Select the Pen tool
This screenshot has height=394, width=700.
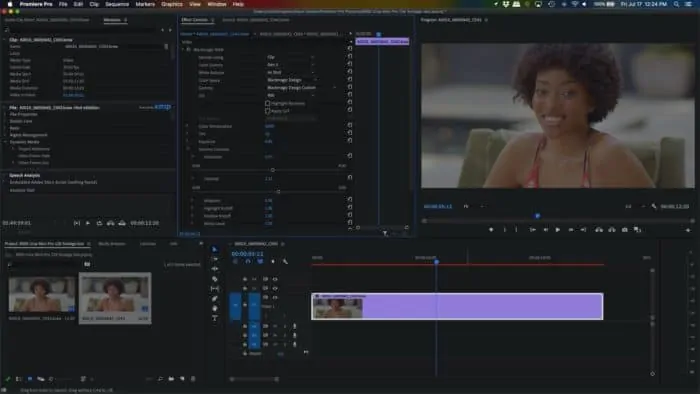pos(215,299)
